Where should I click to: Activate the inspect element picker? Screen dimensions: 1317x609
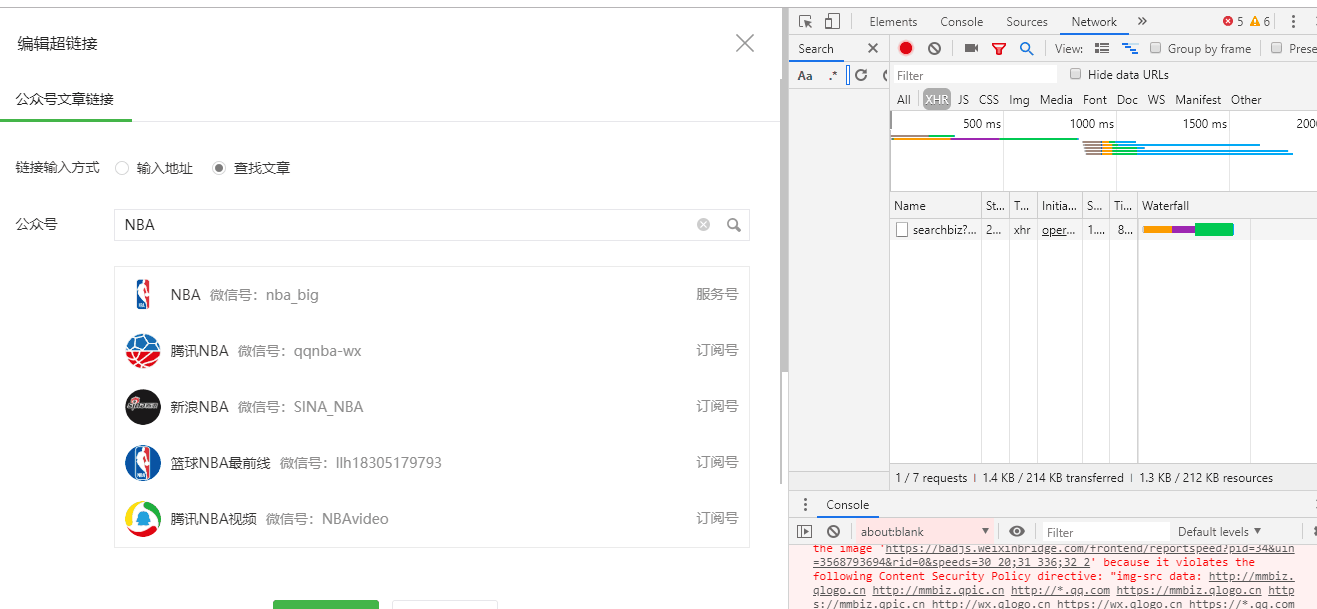tap(806, 21)
